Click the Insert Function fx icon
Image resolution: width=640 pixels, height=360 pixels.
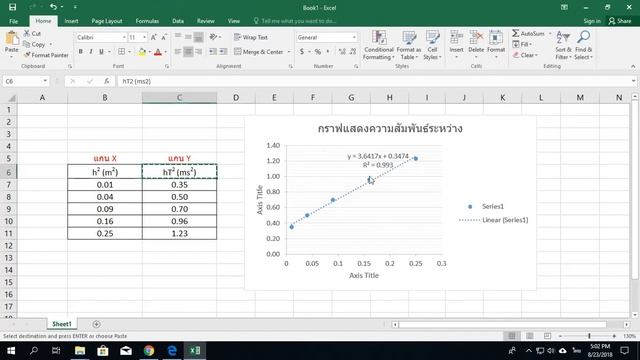107,81
